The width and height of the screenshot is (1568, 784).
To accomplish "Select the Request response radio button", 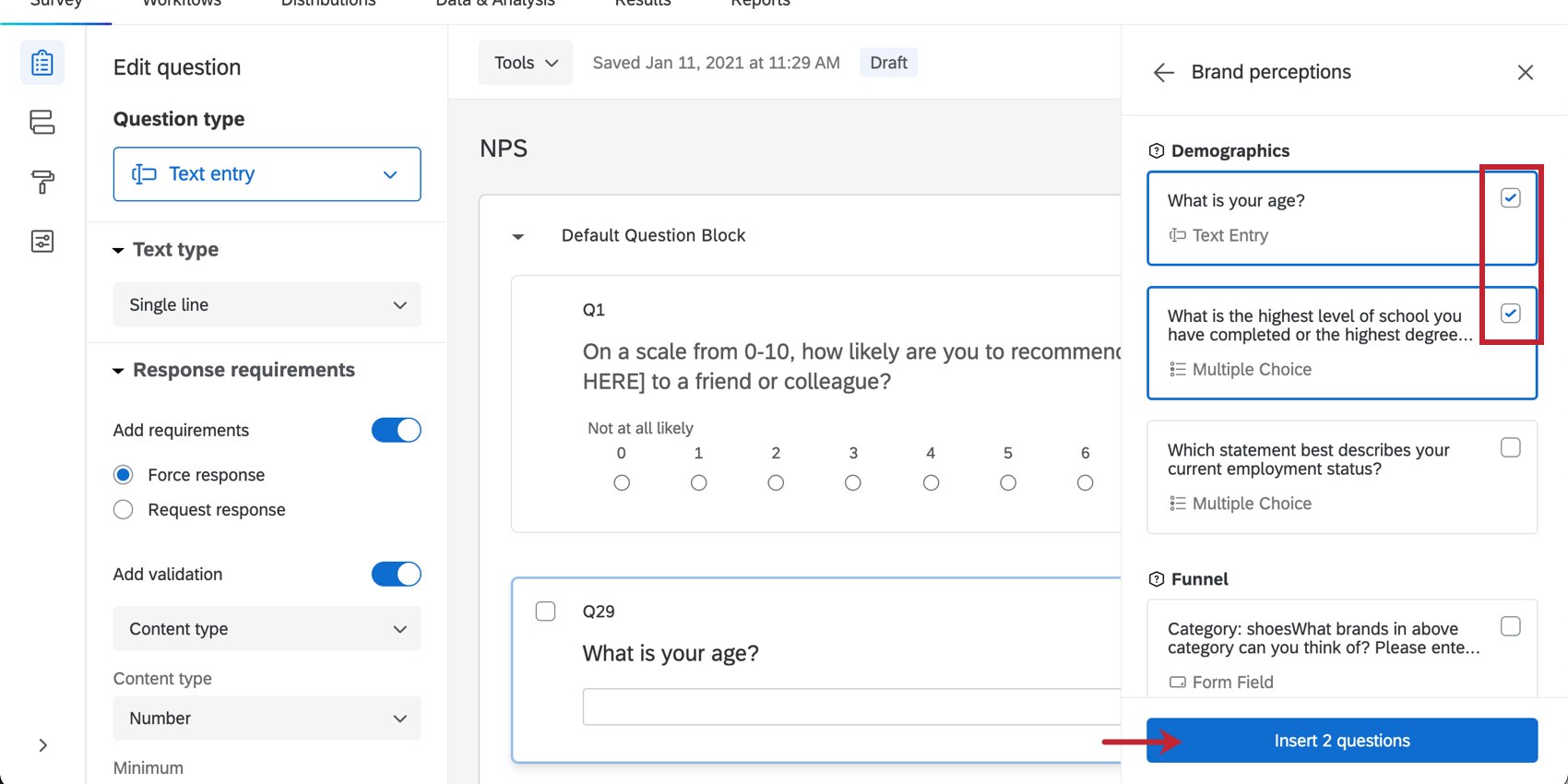I will coord(124,510).
